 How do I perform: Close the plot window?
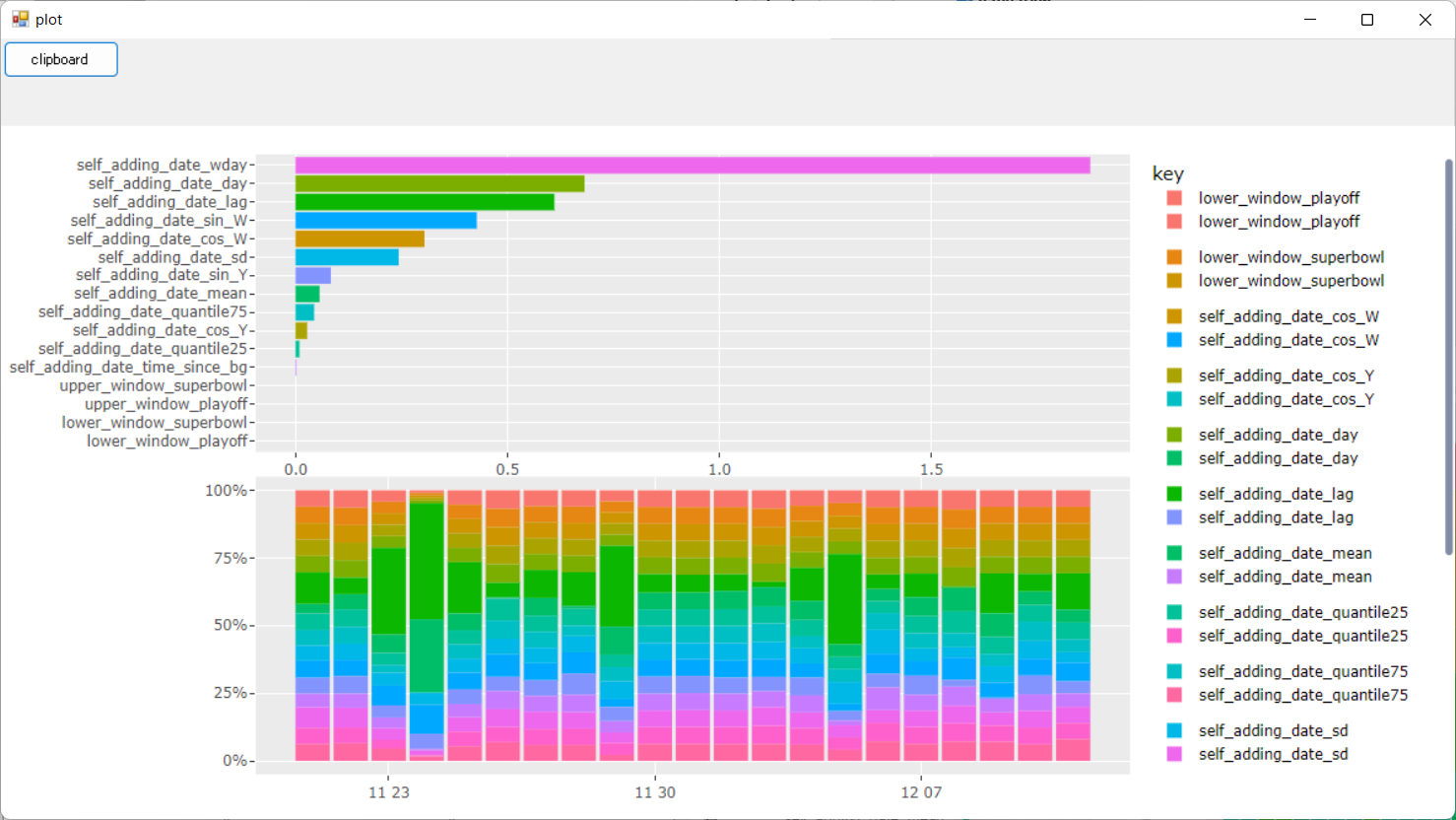point(1425,20)
